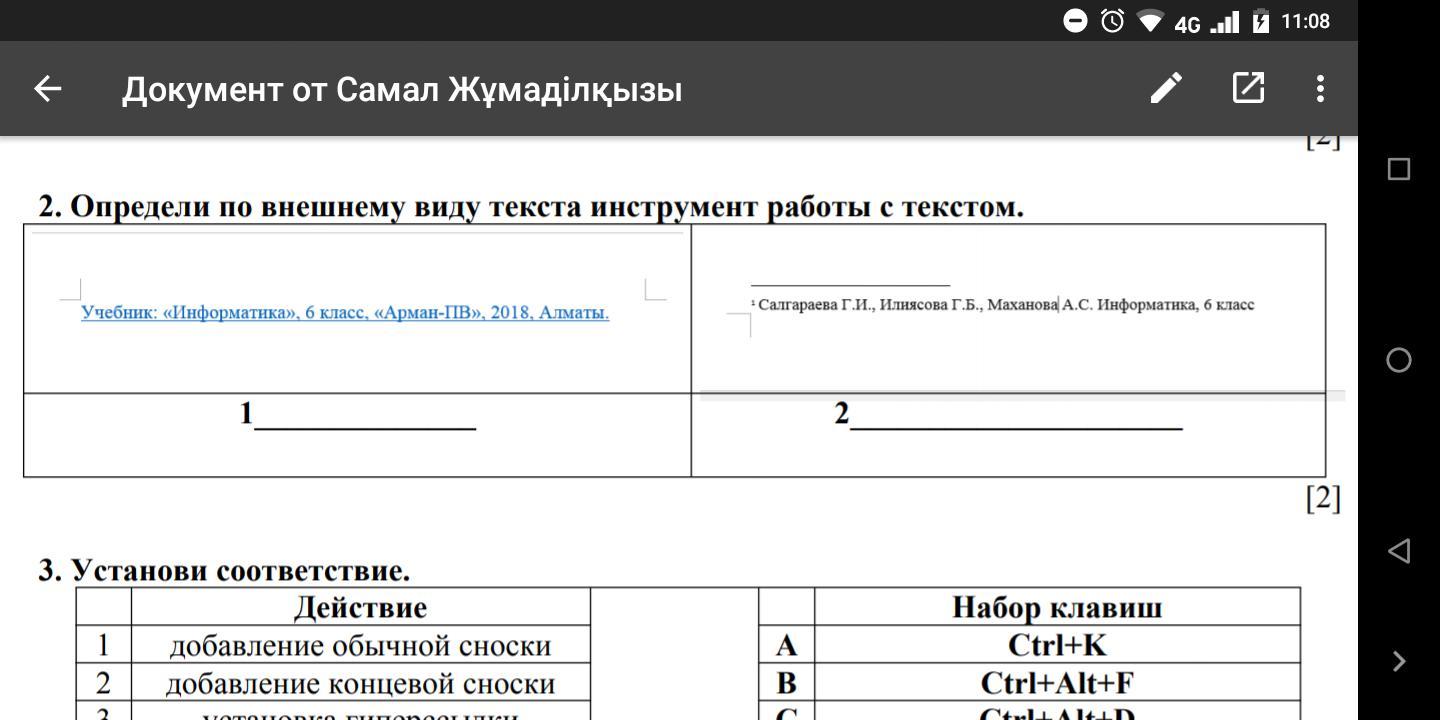Tap the alarm clock status icon
The height and width of the screenshot is (720, 1440).
tap(1112, 21)
